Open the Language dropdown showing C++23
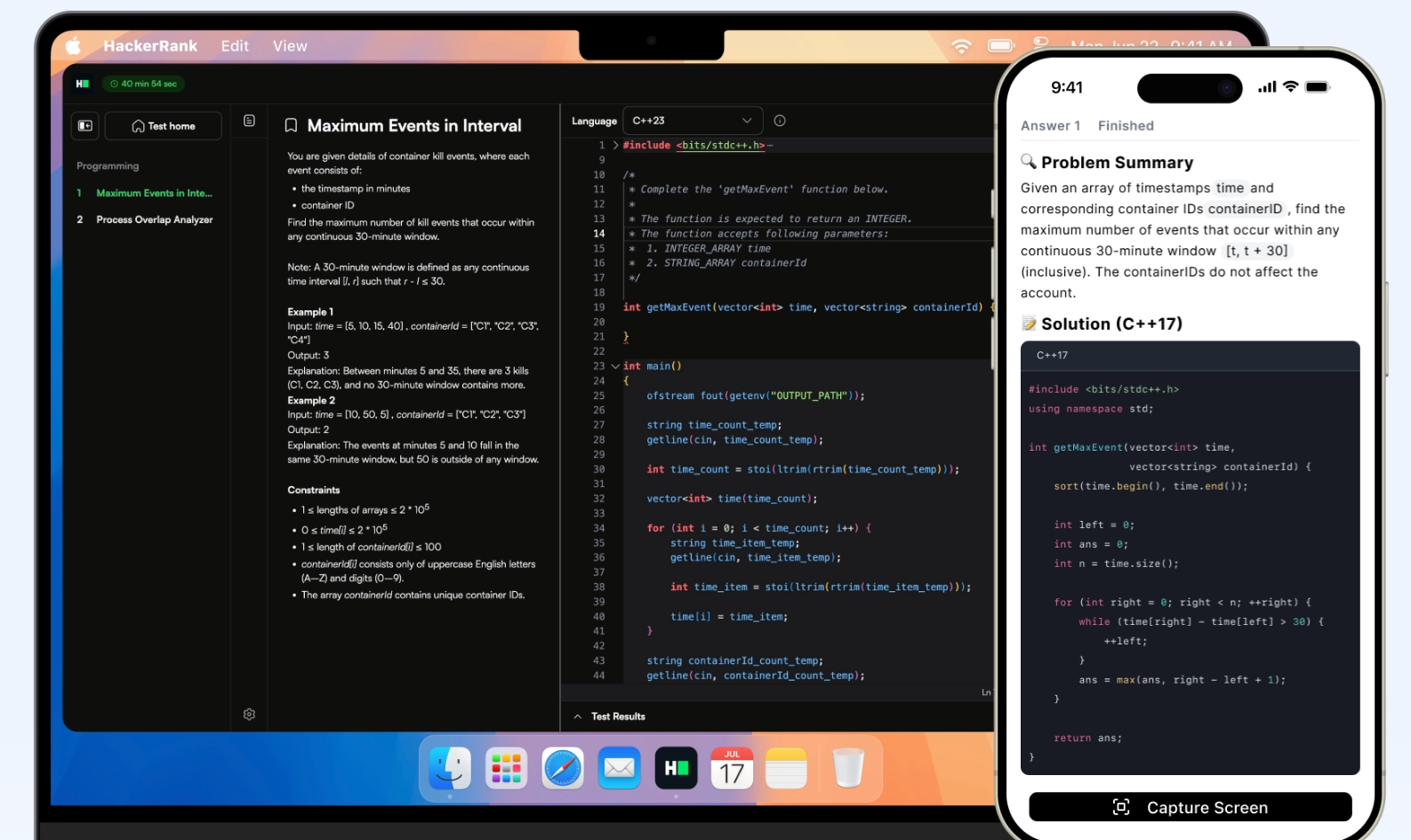The width and height of the screenshot is (1411, 840). tap(693, 121)
